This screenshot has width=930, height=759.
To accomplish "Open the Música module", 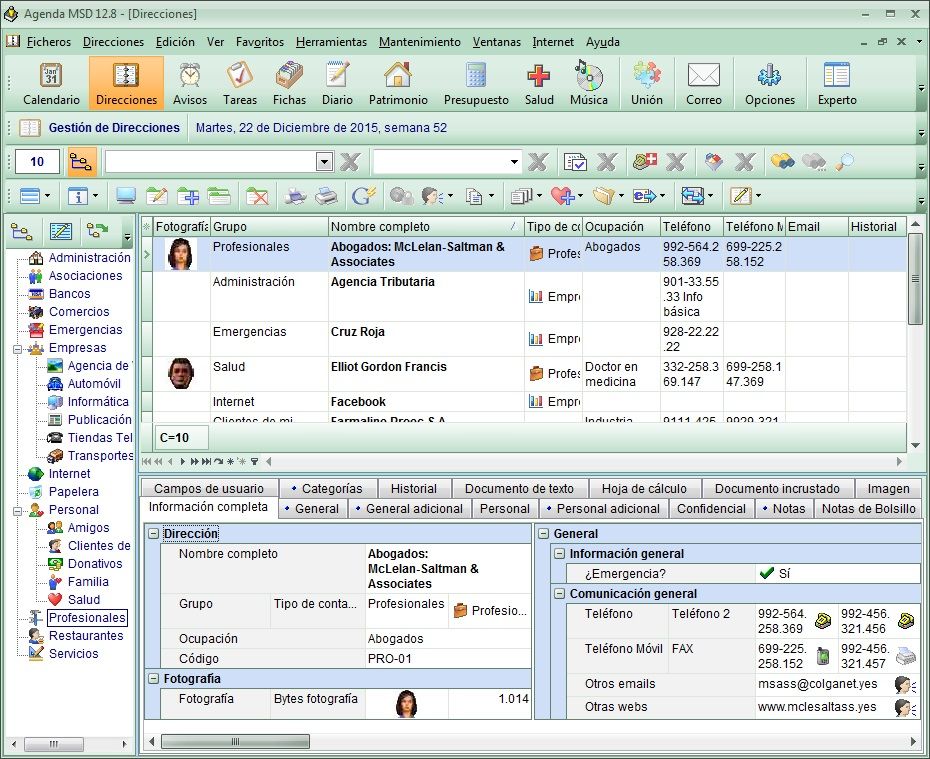I will [x=588, y=83].
